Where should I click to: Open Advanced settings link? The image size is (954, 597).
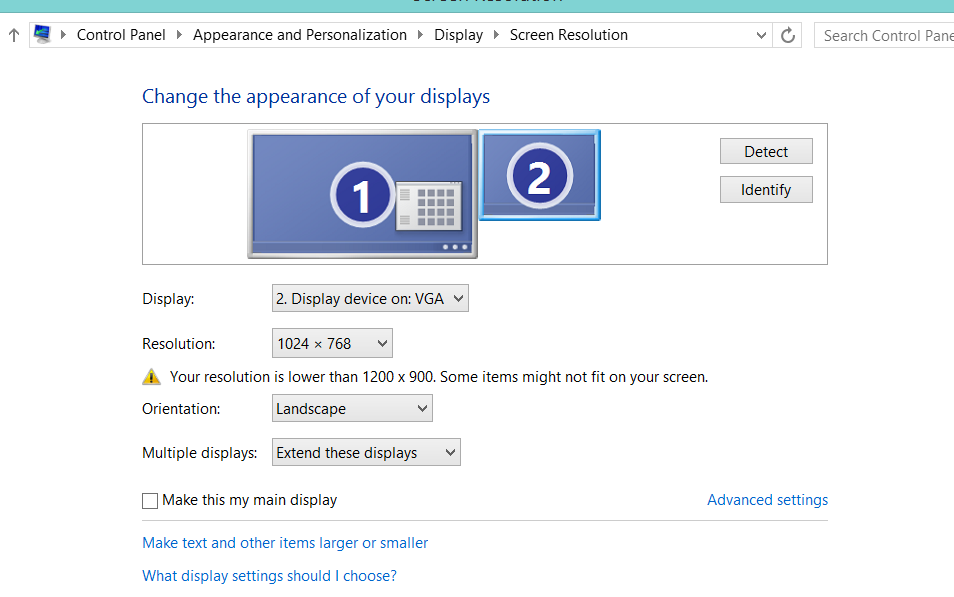tap(767, 500)
